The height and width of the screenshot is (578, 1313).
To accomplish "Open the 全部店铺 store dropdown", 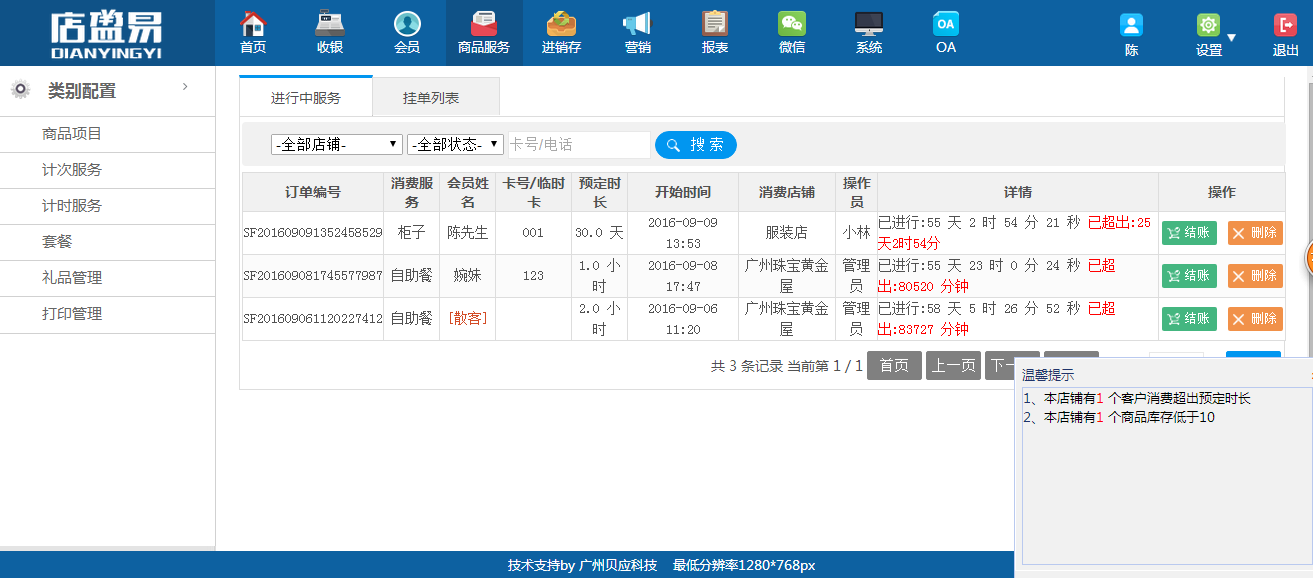I will (x=336, y=145).
